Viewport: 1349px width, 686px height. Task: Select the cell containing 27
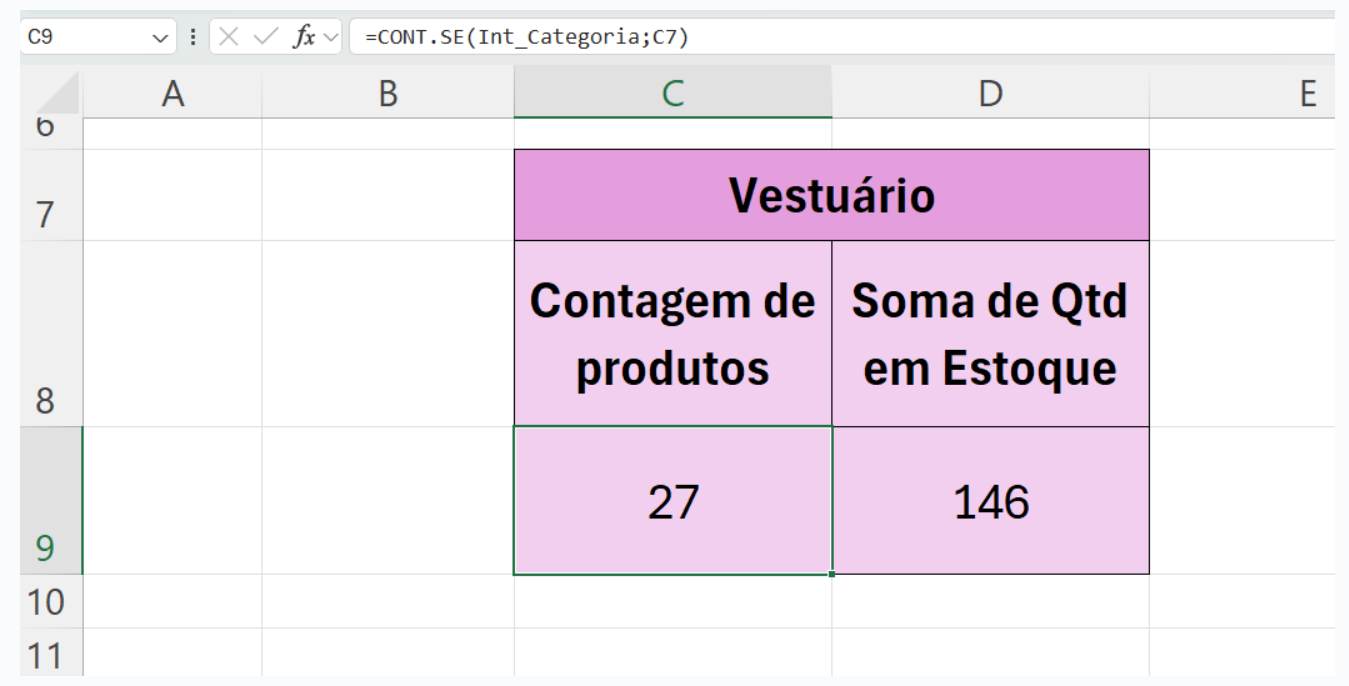click(x=672, y=498)
